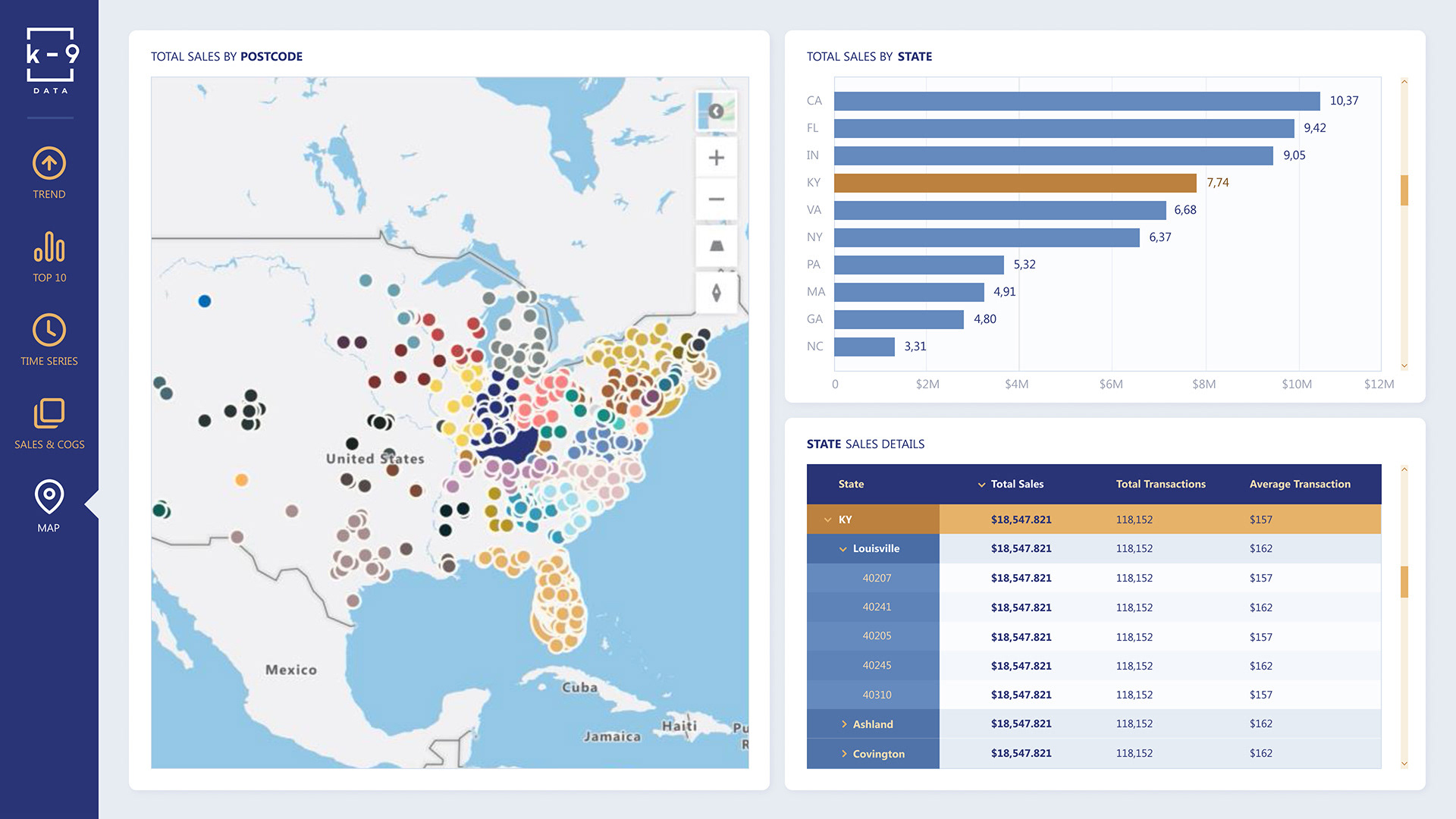Expand the Covington row
Viewport: 1456px width, 819px height.
(843, 754)
